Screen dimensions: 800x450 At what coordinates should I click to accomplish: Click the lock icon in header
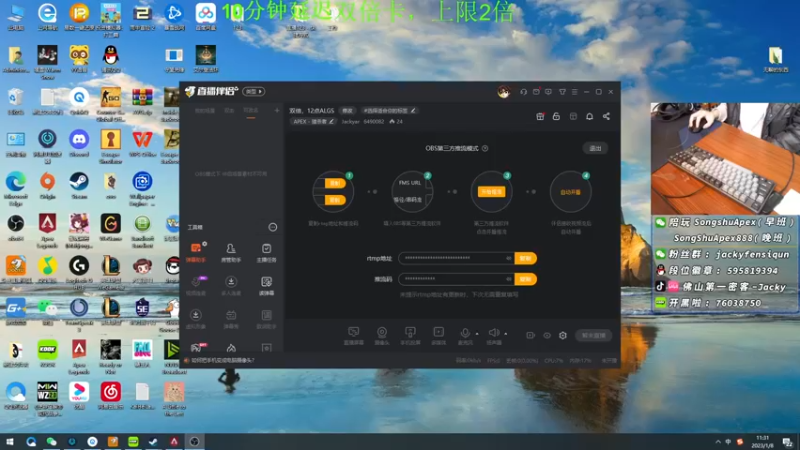tap(556, 116)
